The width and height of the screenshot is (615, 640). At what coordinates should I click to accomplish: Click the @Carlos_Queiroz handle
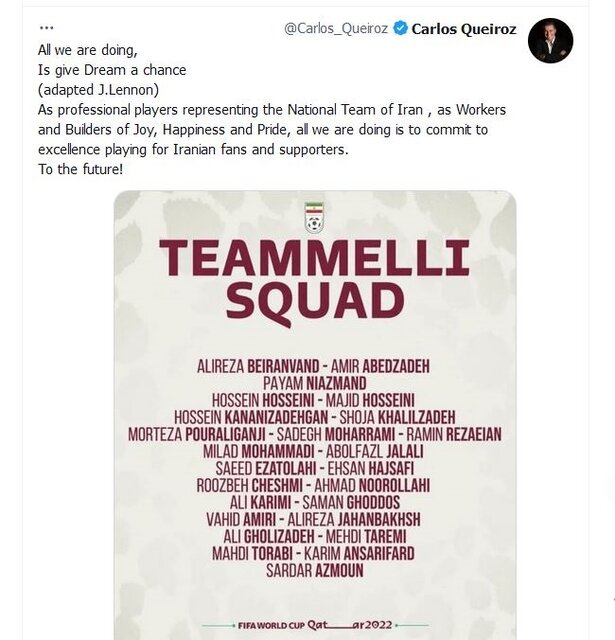click(x=338, y=29)
